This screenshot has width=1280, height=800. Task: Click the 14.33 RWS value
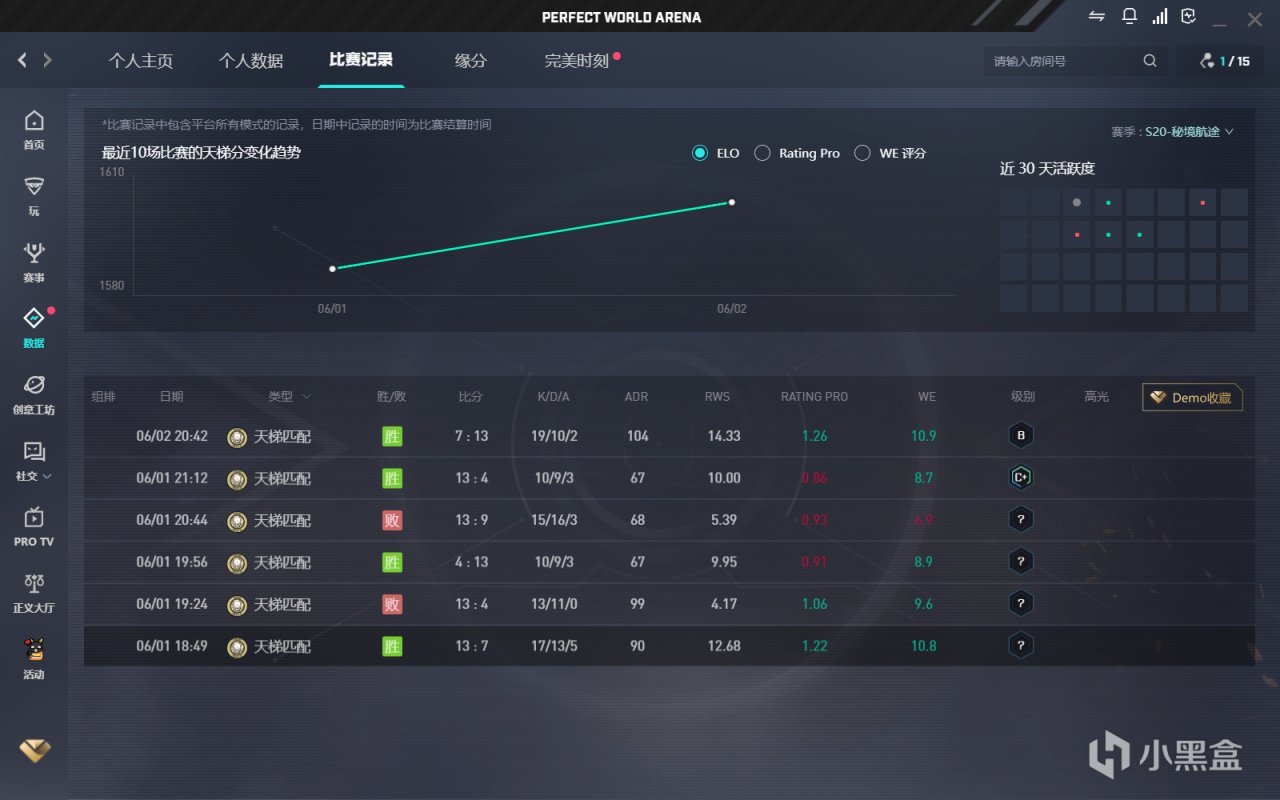coord(724,436)
